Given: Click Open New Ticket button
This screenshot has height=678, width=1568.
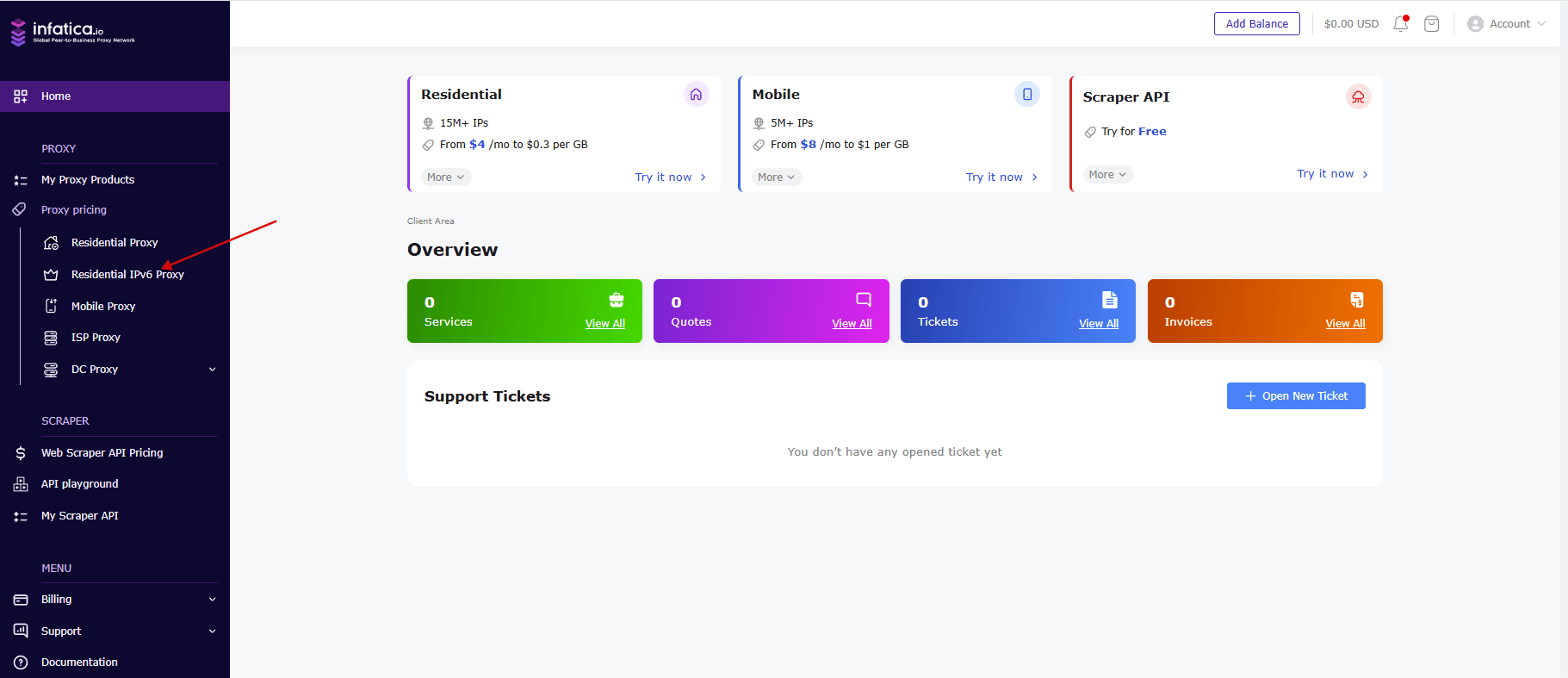Looking at the screenshot, I should (x=1295, y=396).
